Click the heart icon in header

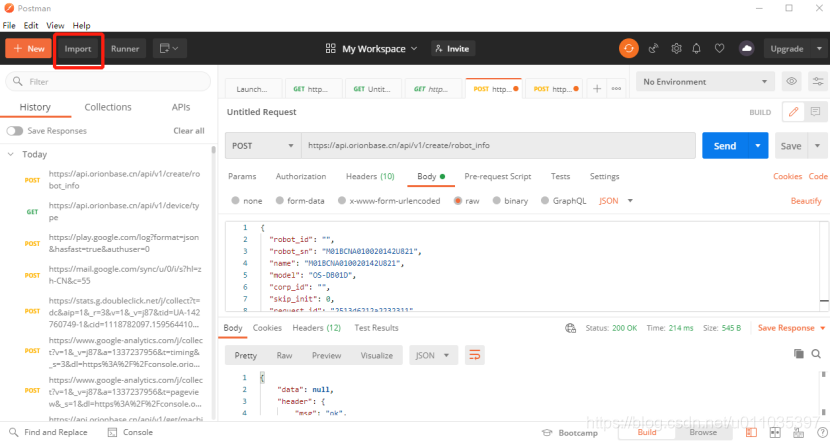719,49
